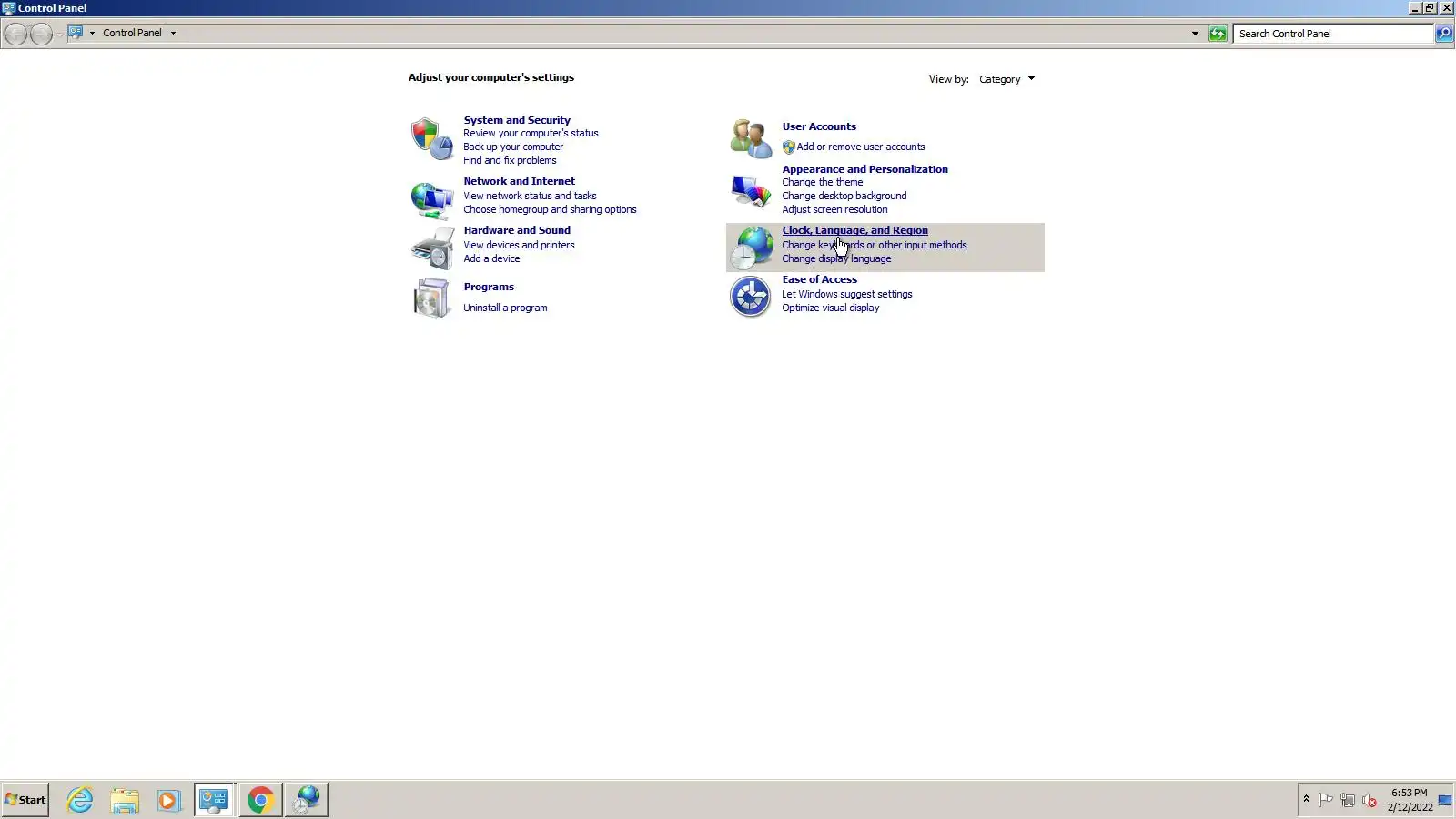The height and width of the screenshot is (819, 1456).
Task: Open the Appearance and Personalization monitor icon
Action: click(751, 191)
